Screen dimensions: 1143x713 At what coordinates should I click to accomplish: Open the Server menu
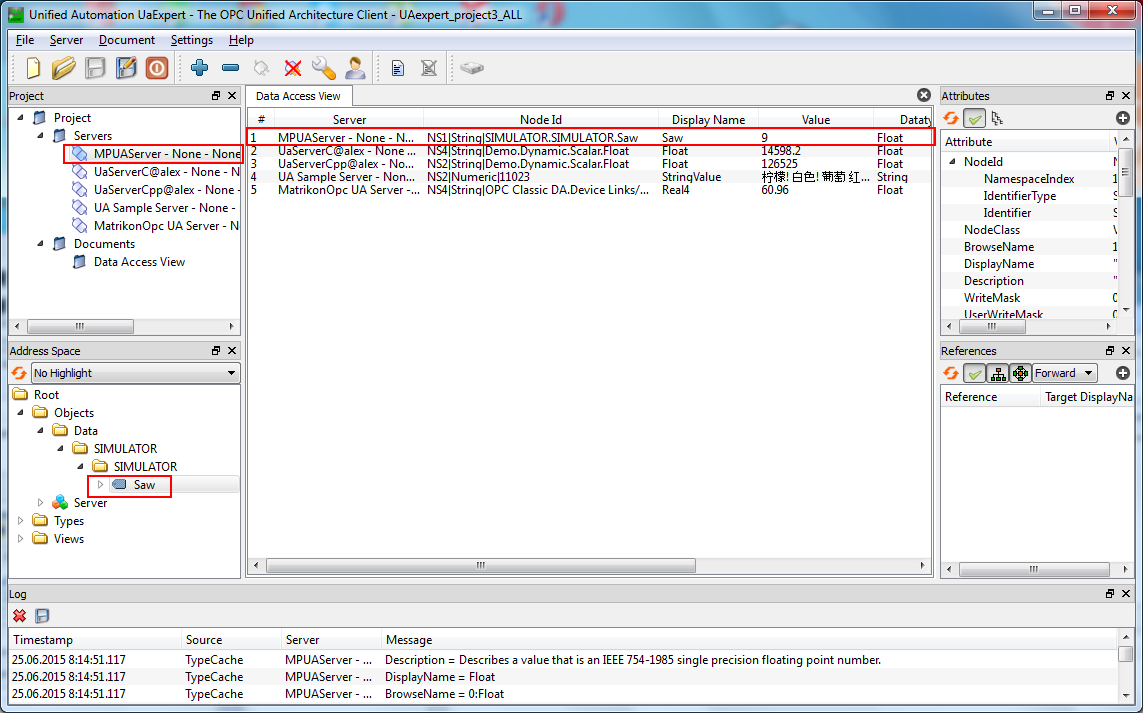pyautogui.click(x=66, y=40)
